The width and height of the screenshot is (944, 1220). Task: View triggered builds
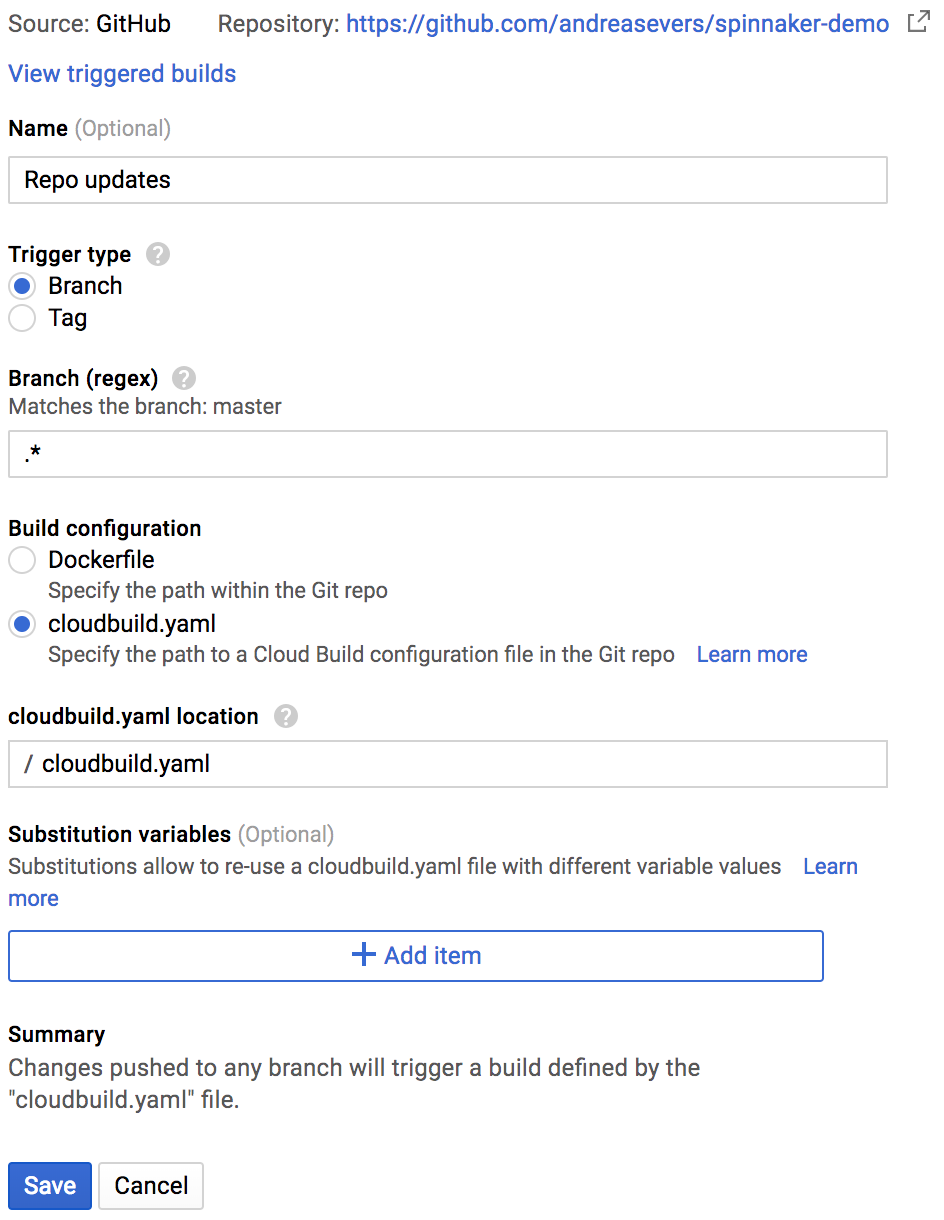pos(122,74)
